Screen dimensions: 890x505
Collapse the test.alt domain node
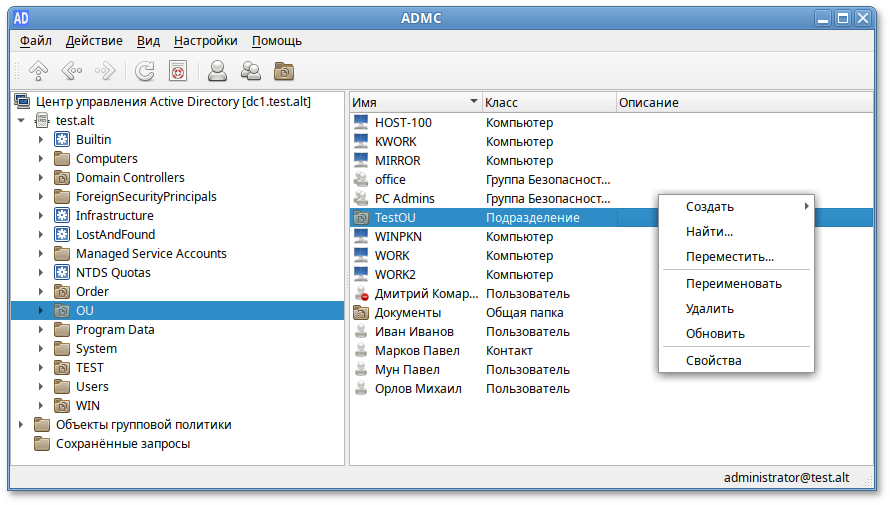point(22,121)
